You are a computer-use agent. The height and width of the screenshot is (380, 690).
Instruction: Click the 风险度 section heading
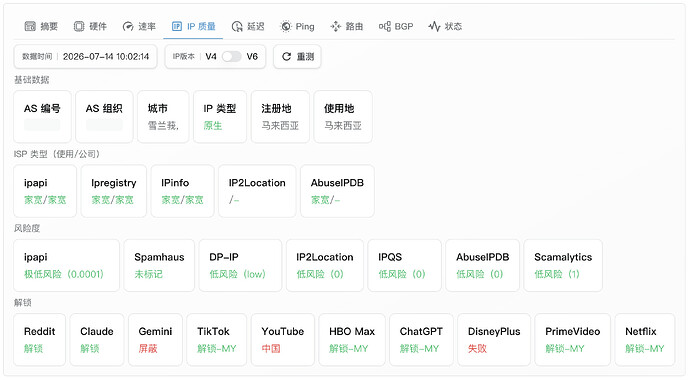(27, 228)
